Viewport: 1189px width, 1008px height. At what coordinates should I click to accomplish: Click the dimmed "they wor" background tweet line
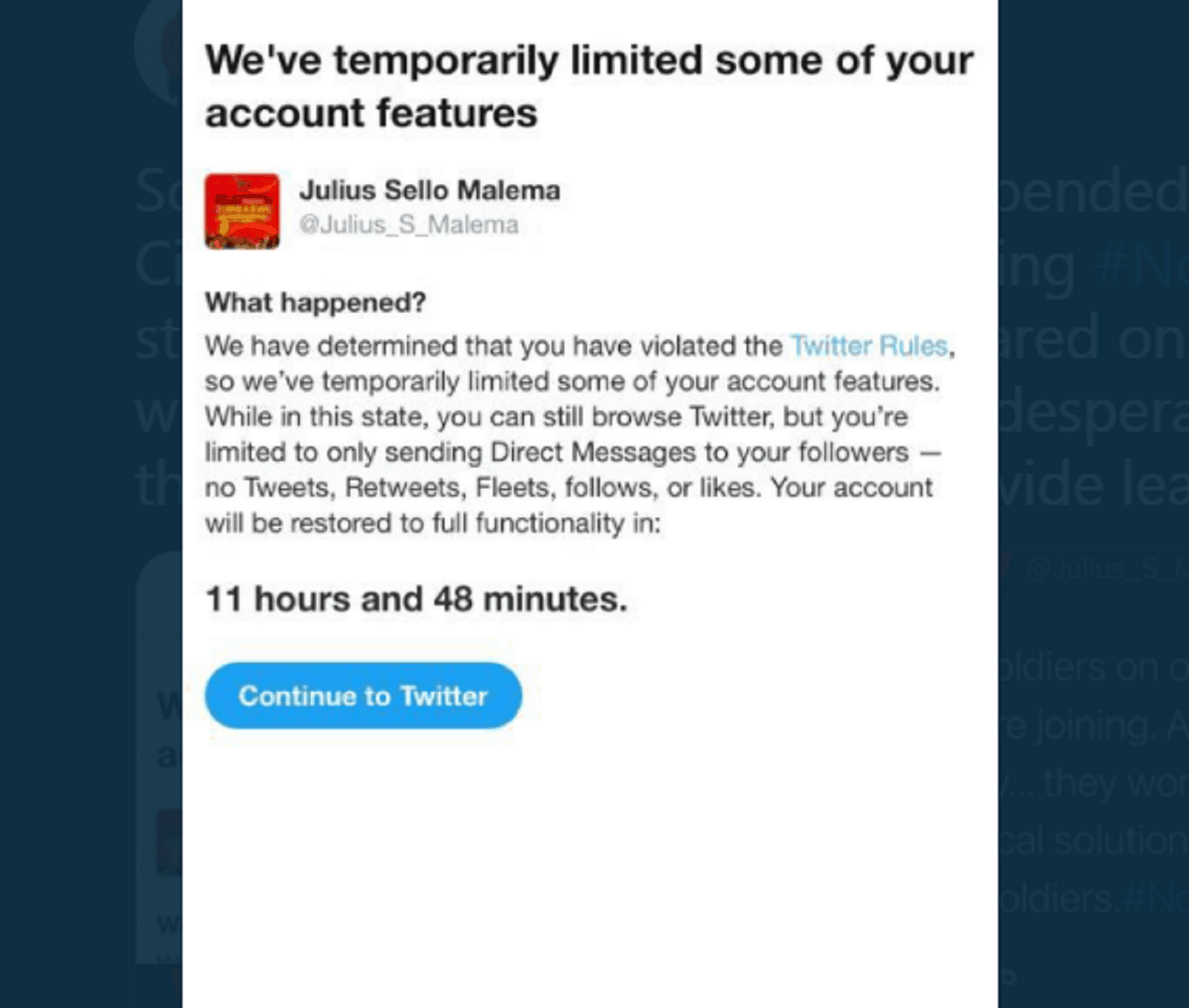coord(1110,783)
